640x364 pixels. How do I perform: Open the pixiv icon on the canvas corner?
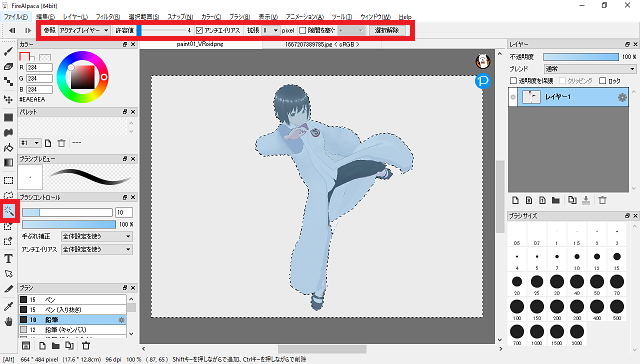point(483,81)
